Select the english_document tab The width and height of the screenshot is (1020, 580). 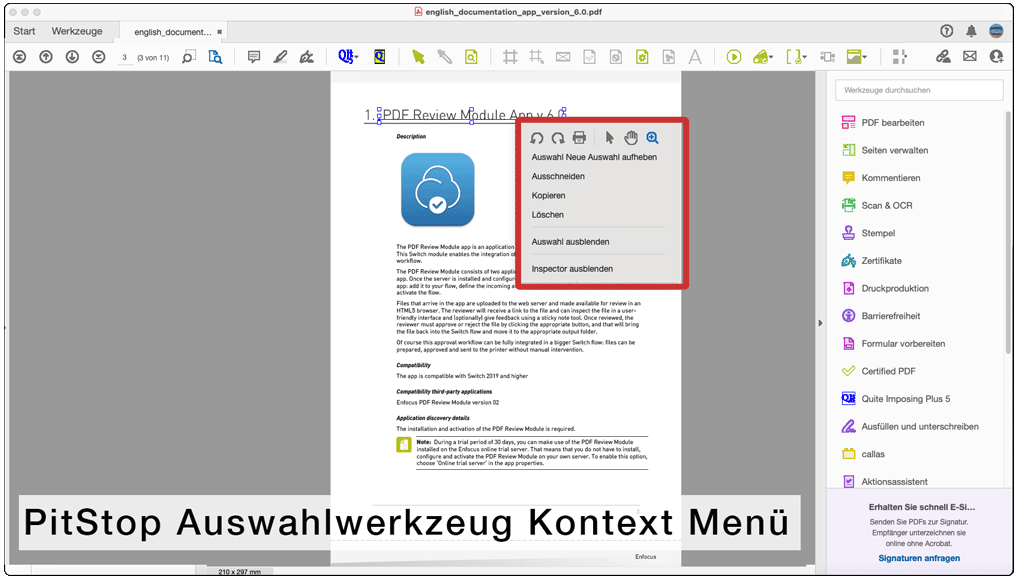[173, 32]
